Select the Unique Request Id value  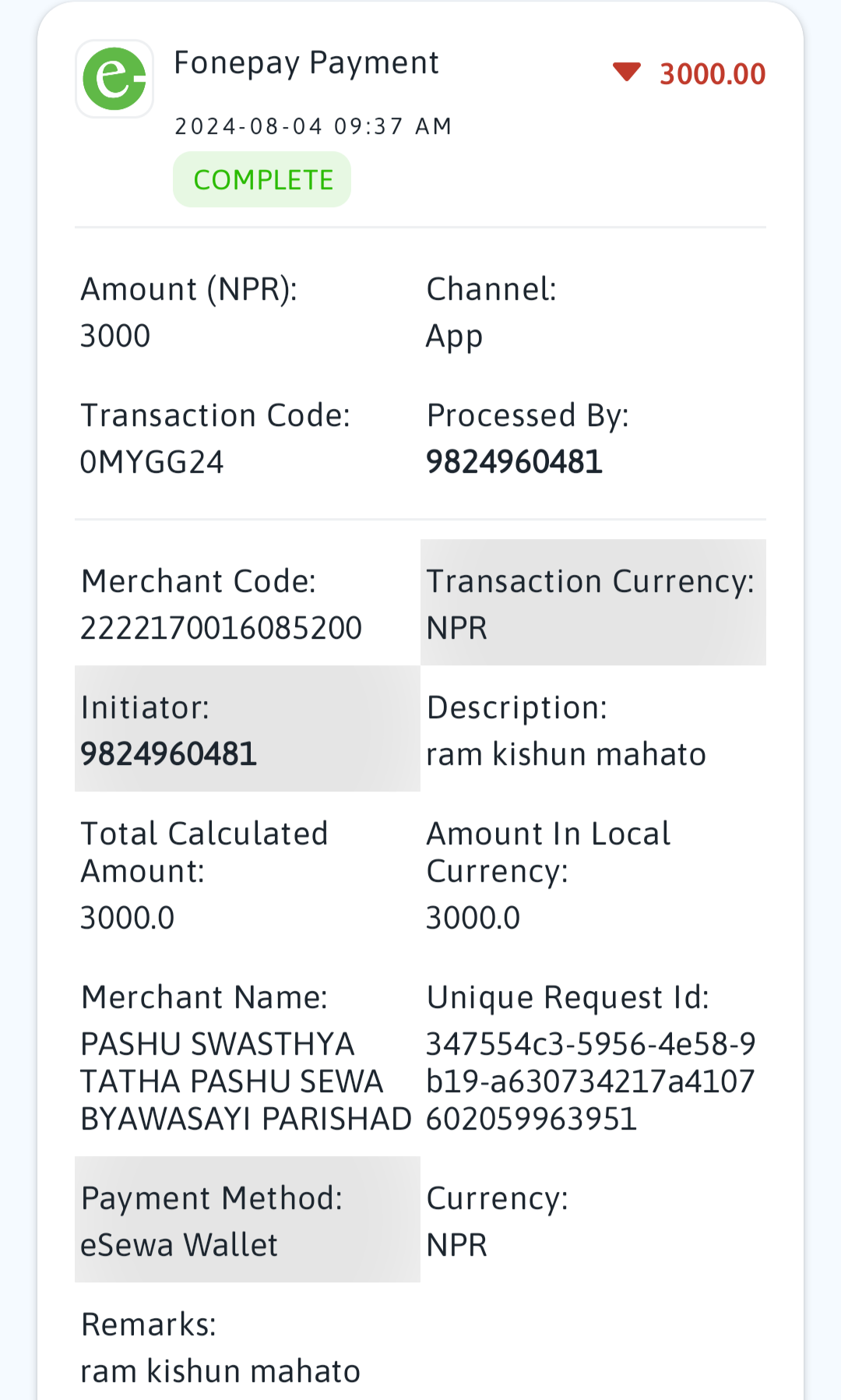click(591, 1081)
